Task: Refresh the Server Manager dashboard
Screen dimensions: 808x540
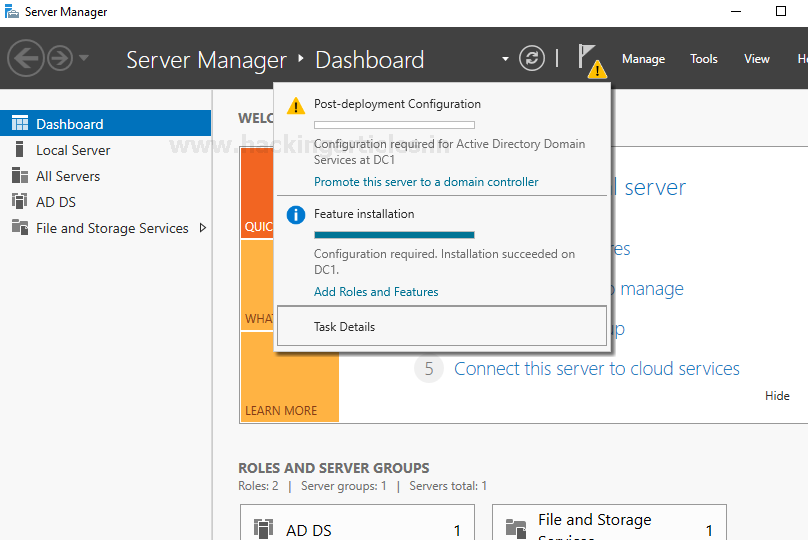Action: point(532,58)
